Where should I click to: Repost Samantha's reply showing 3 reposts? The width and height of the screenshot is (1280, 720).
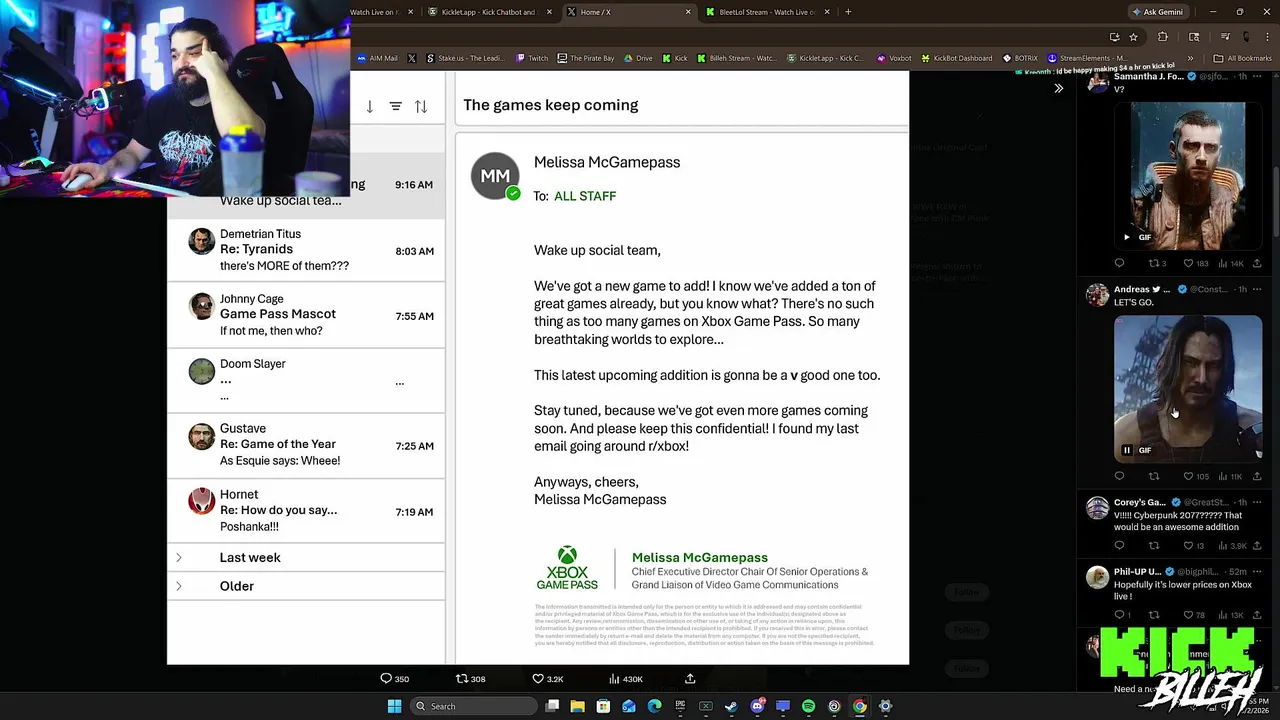tap(1153, 263)
